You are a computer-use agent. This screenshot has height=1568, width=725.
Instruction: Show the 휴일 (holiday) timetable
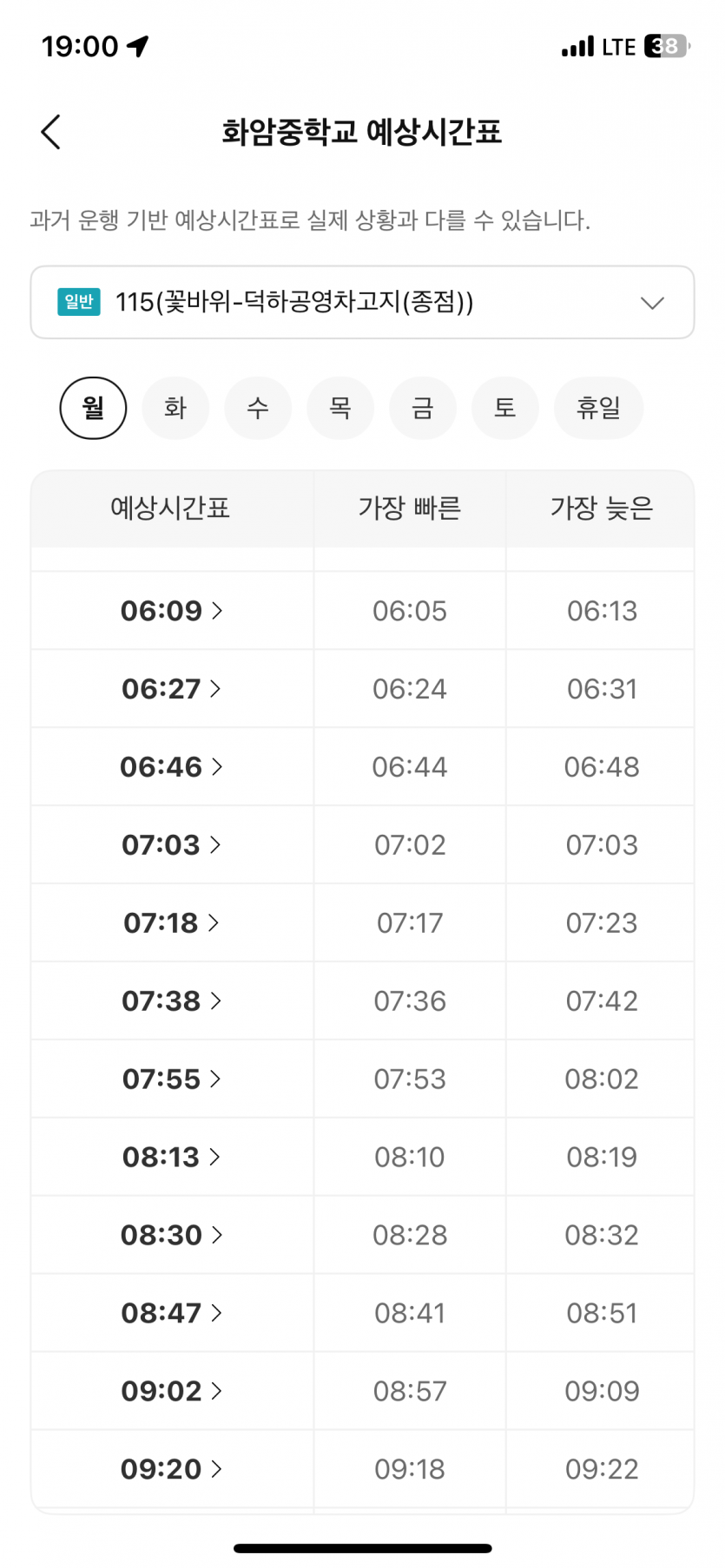[598, 408]
